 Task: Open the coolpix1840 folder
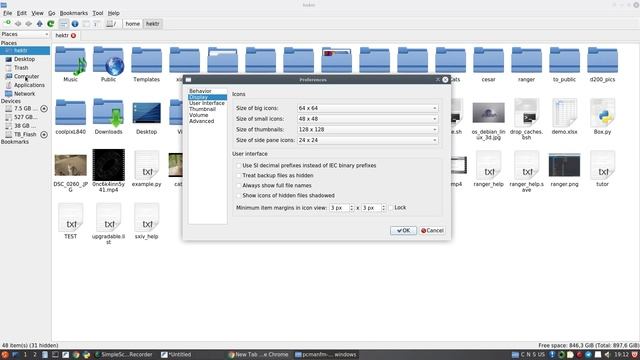point(71,116)
